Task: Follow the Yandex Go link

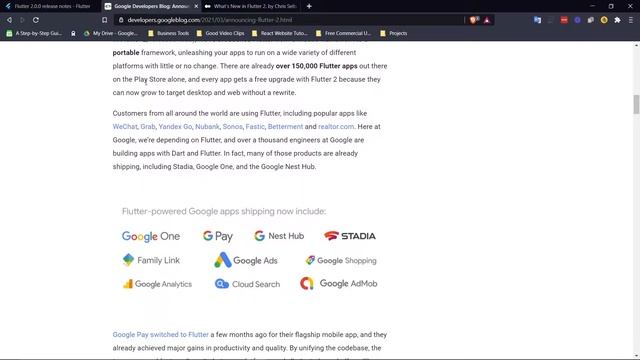Action: [x=175, y=127]
